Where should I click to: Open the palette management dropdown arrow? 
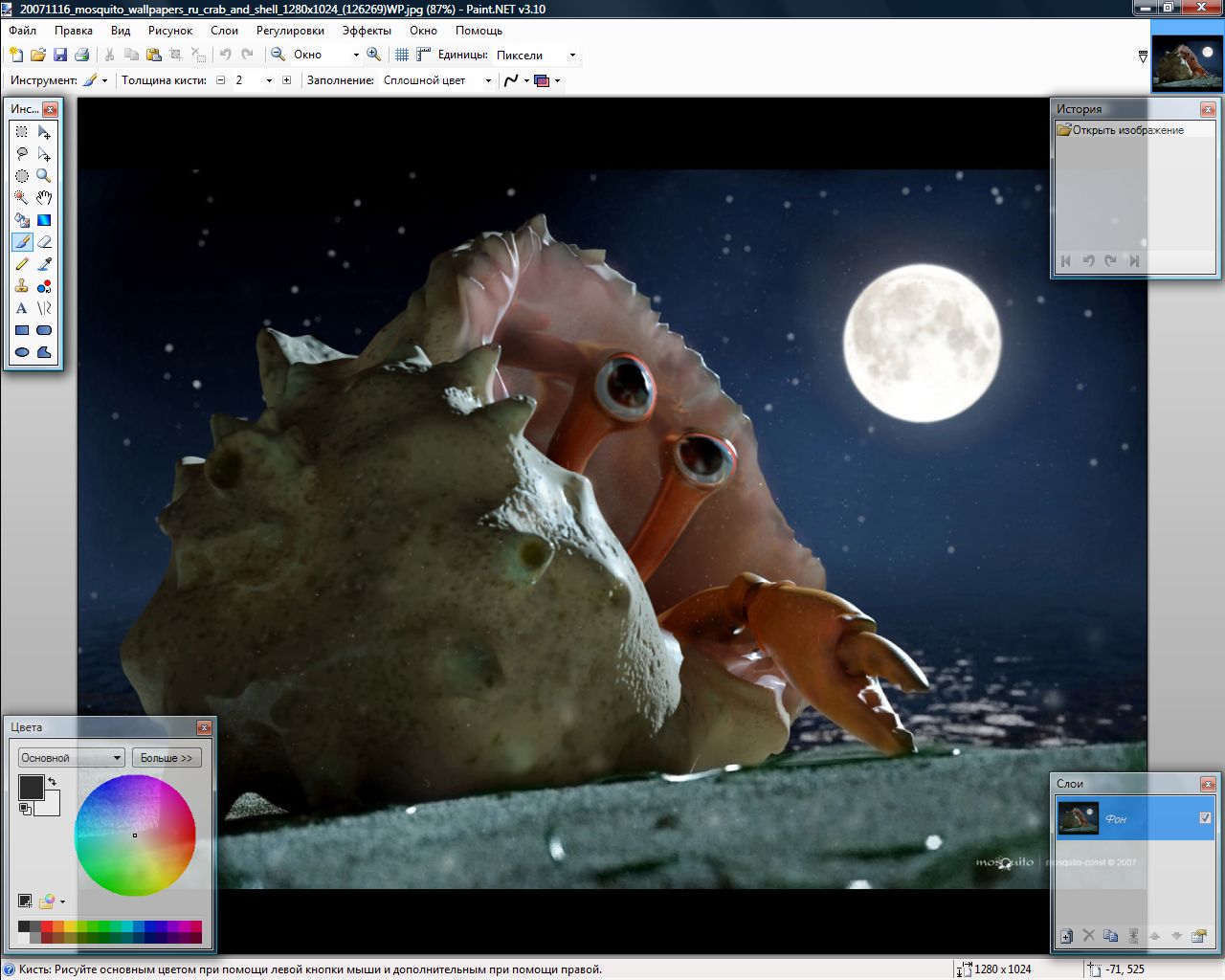coord(62,902)
